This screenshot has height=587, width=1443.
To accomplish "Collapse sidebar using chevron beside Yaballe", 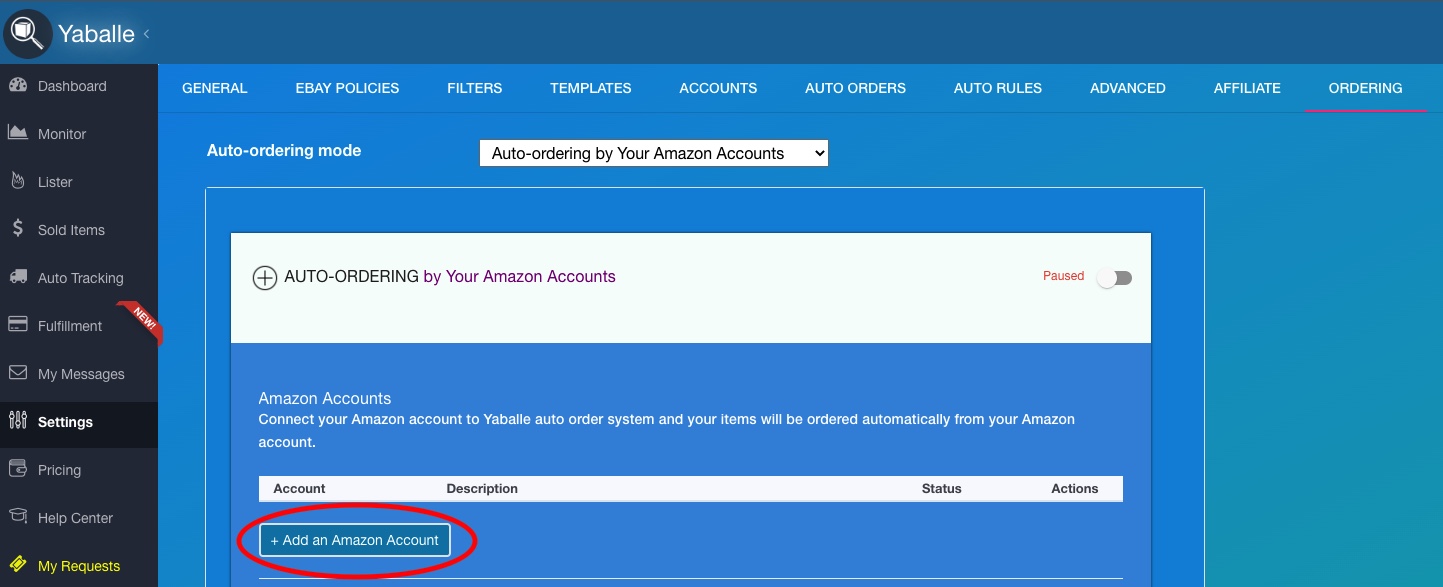I will coord(146,34).
